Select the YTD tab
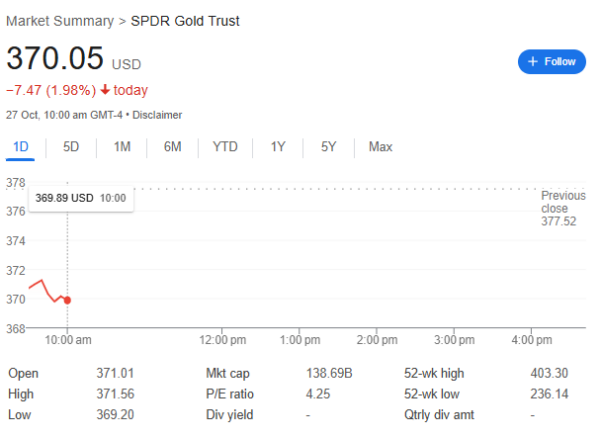Image resolution: width=602 pixels, height=439 pixels. tap(225, 147)
